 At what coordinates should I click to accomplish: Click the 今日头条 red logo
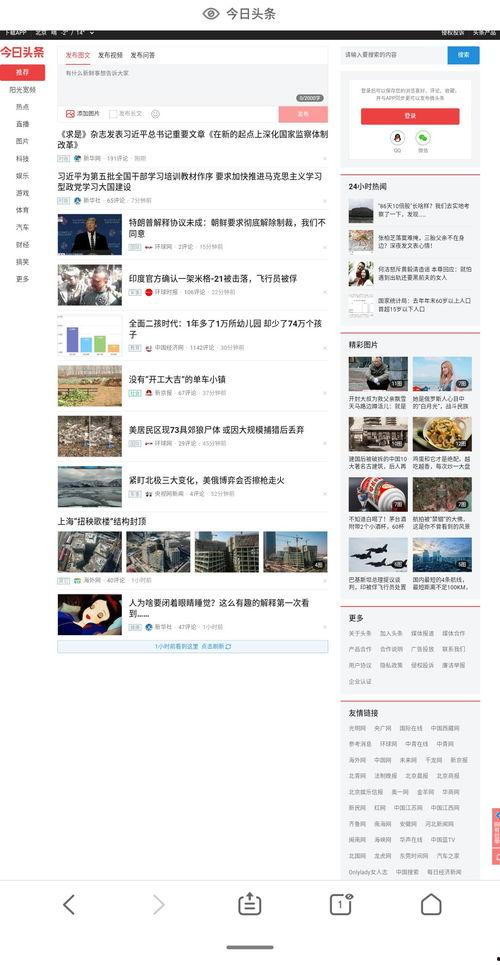pyautogui.click(x=22, y=52)
